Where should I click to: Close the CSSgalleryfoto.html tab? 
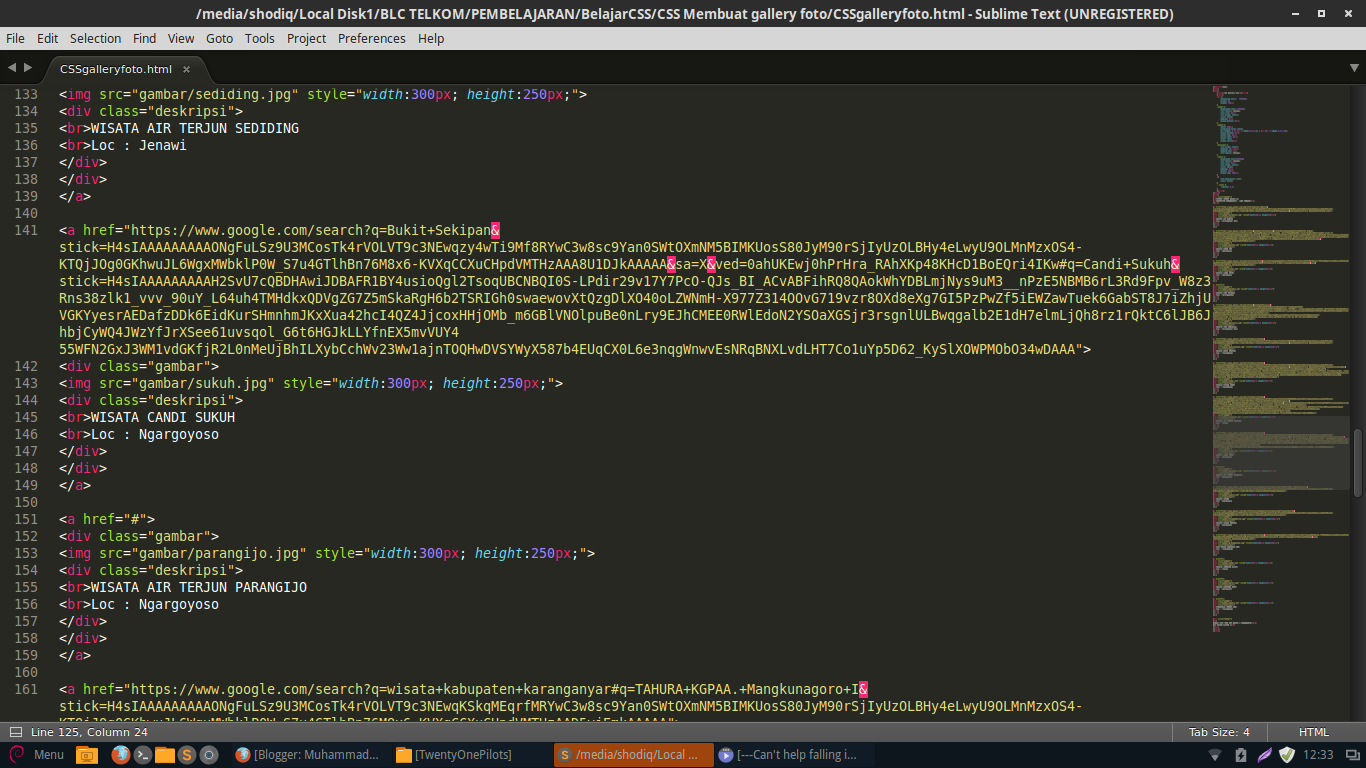(185, 71)
